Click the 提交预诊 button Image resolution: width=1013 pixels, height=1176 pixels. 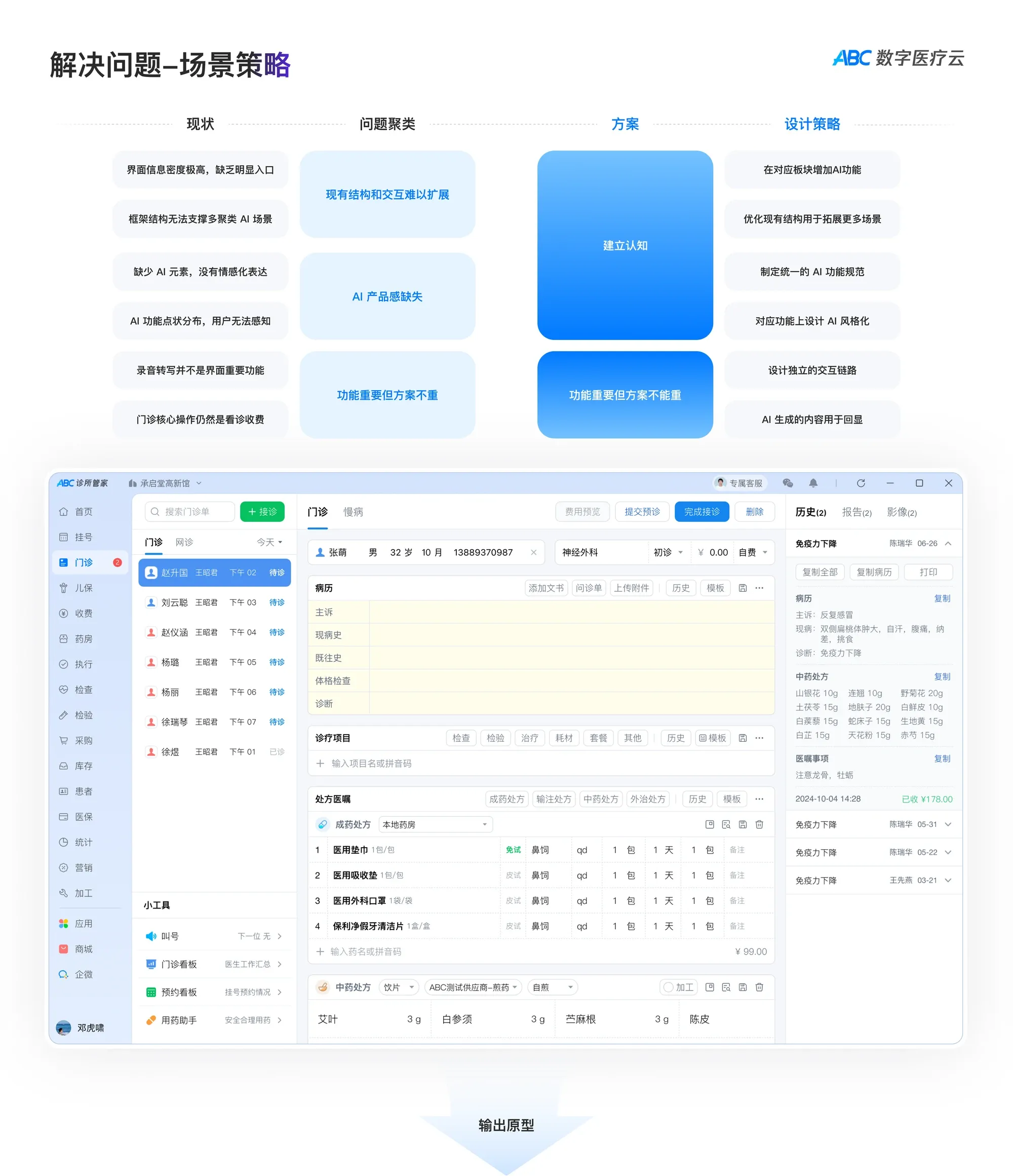coord(642,511)
